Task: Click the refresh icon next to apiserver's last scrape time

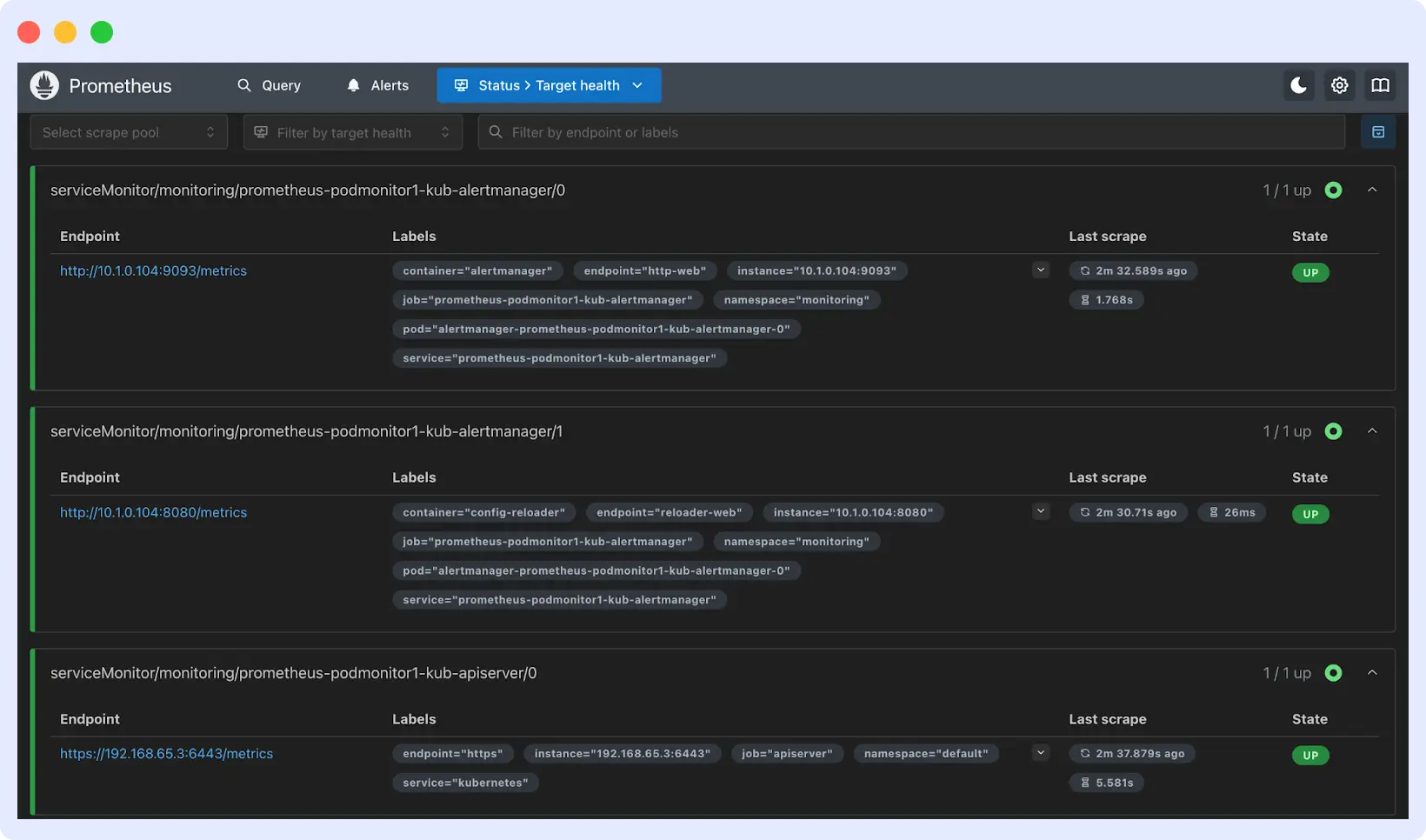Action: (x=1083, y=753)
